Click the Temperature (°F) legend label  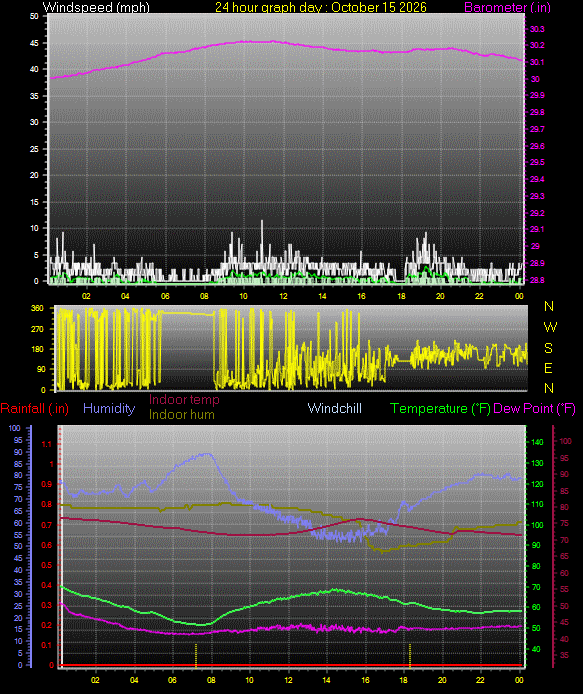click(x=440, y=408)
